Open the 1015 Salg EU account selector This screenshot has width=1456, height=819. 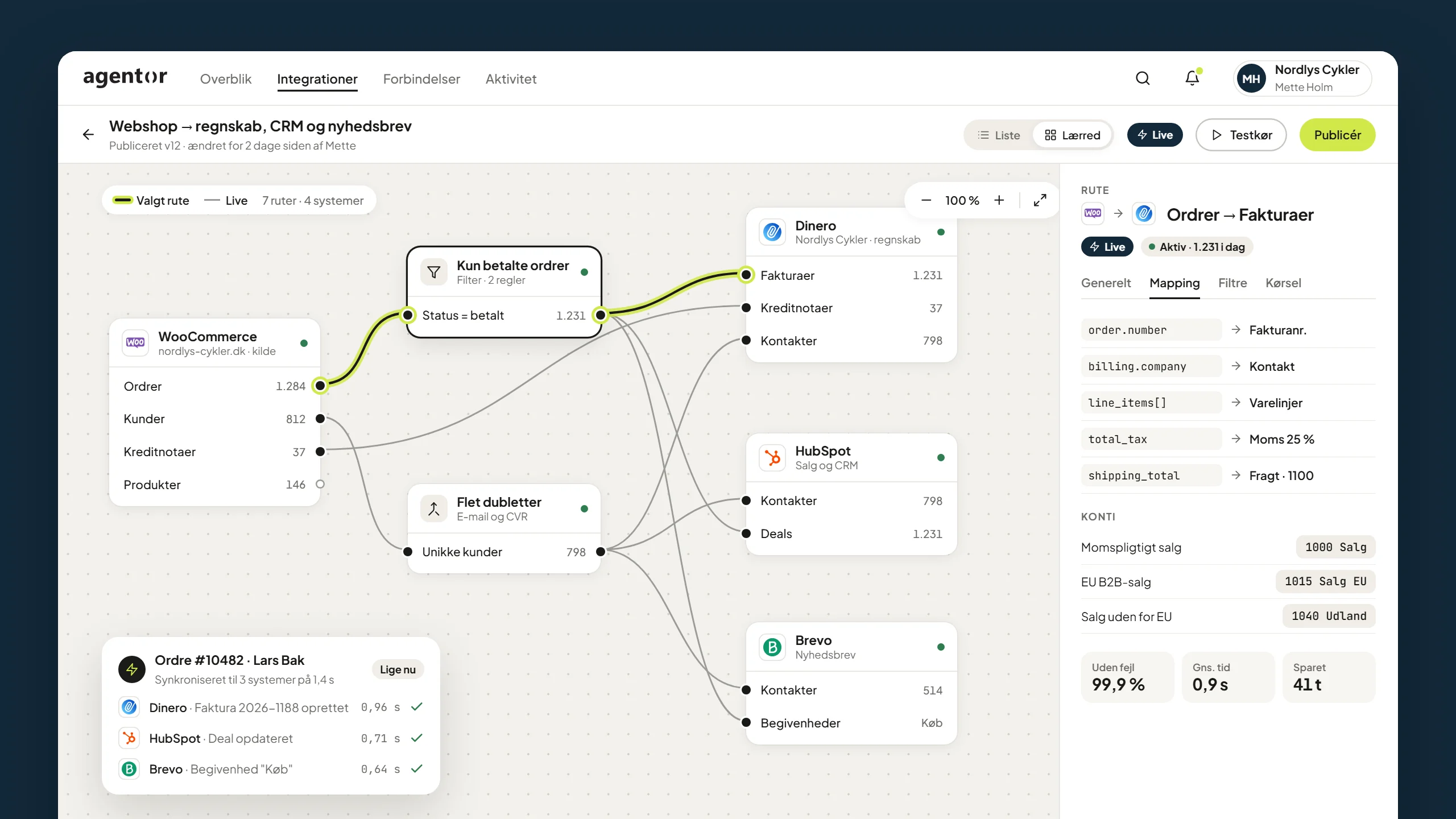[x=1325, y=582]
